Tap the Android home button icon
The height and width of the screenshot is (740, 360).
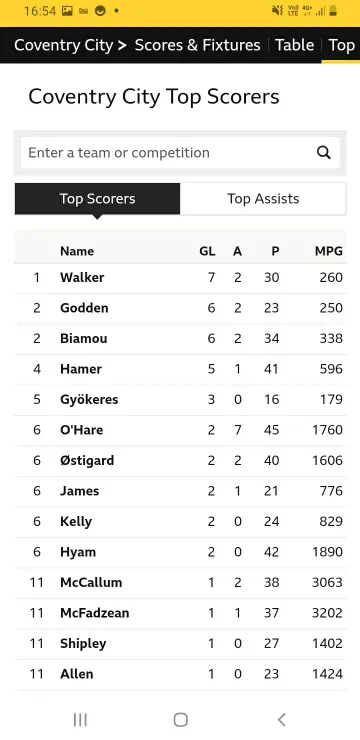(180, 719)
